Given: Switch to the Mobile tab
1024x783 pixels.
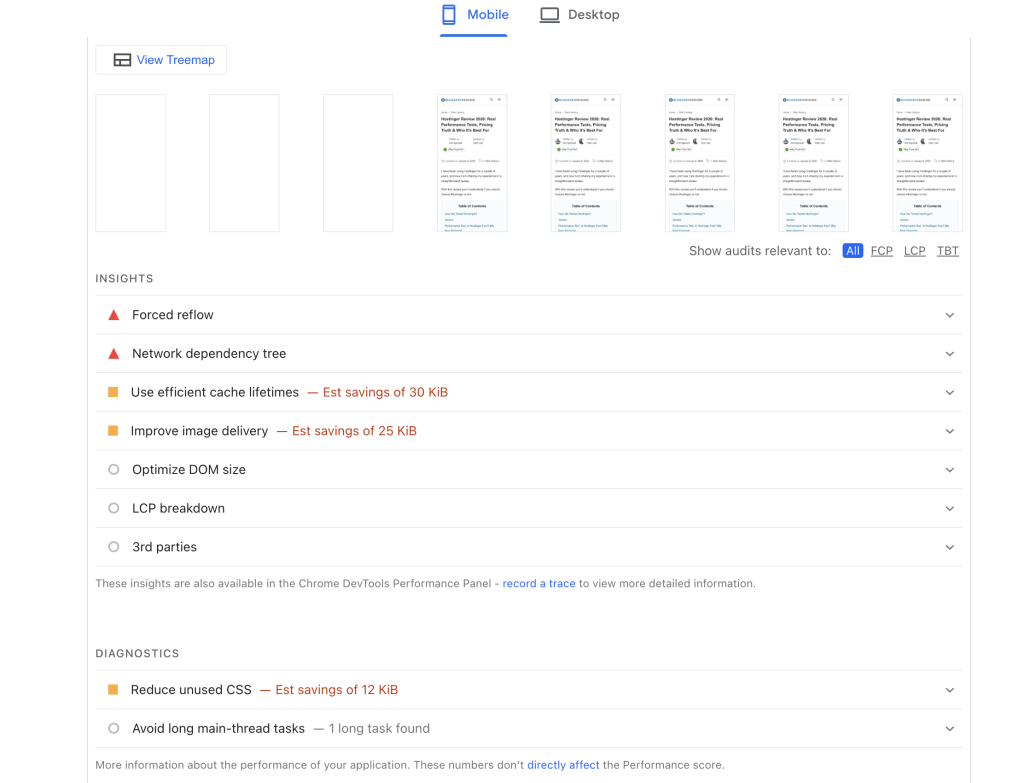Looking at the screenshot, I should pos(474,15).
